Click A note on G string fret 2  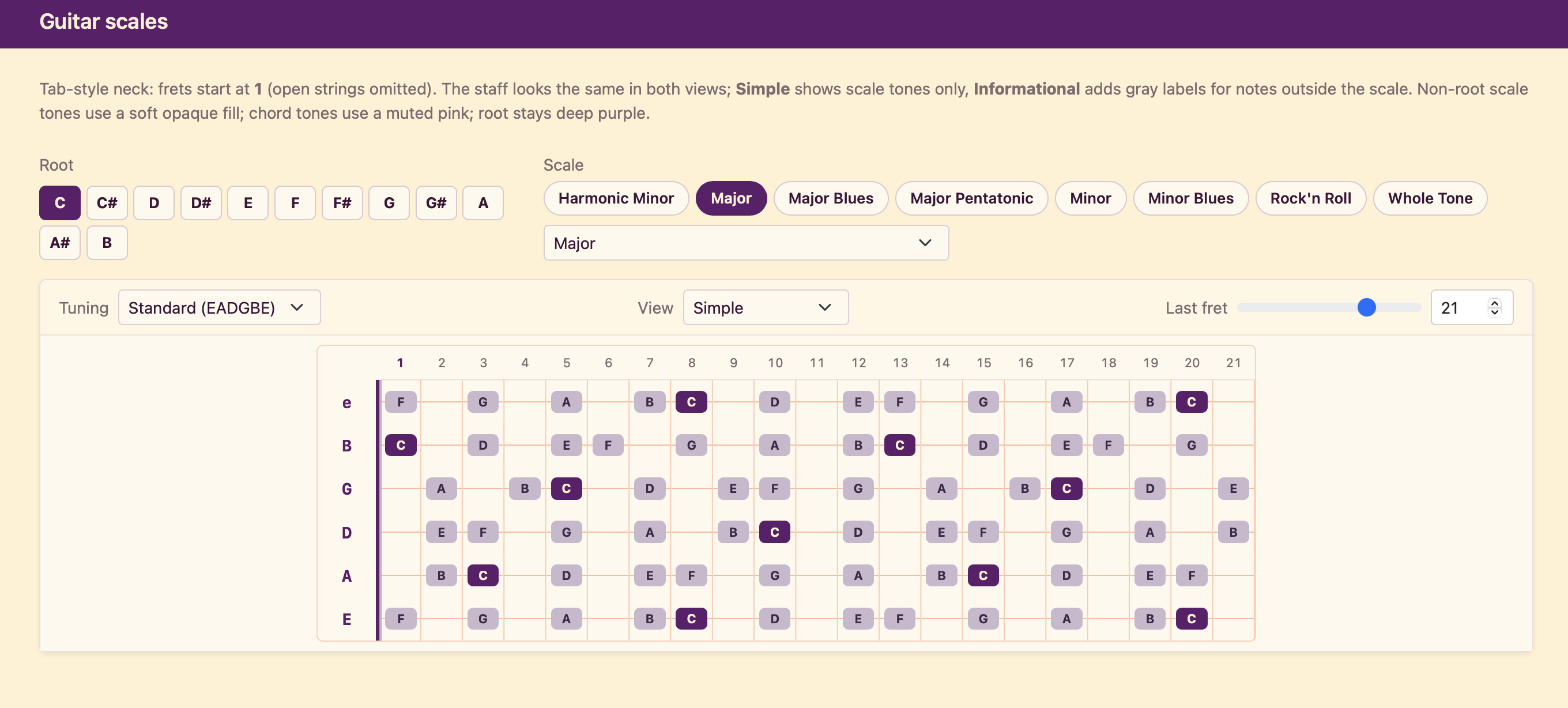tap(442, 488)
